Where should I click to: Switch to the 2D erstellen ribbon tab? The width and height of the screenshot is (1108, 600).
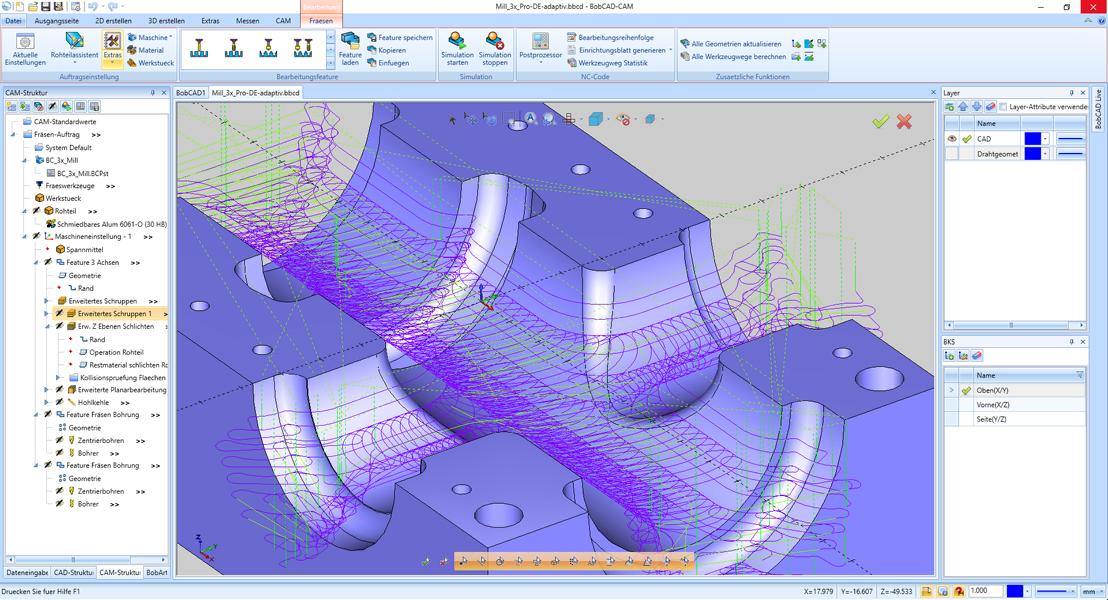(113, 21)
